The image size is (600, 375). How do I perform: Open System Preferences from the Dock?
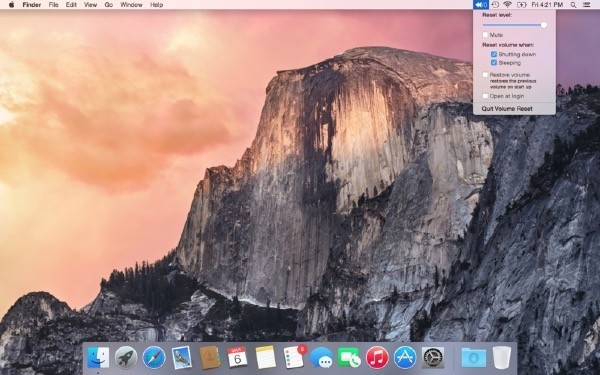[433, 358]
